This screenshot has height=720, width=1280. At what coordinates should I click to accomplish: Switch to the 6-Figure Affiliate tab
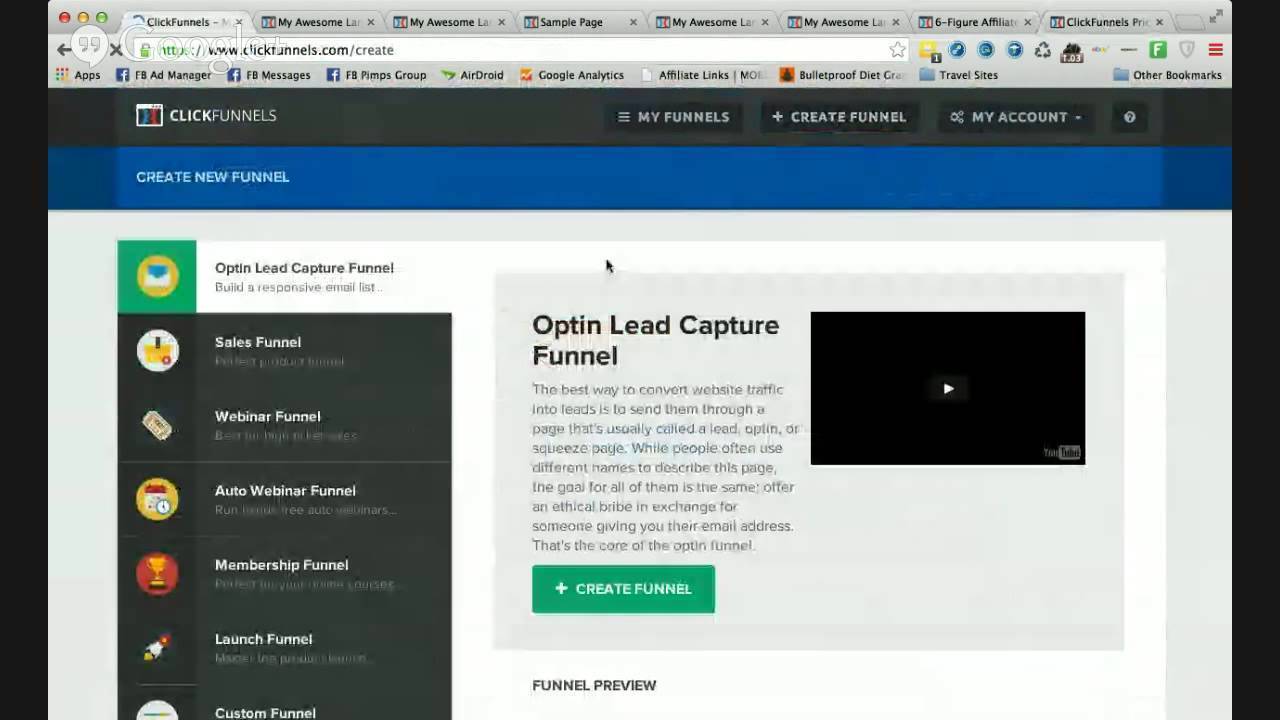point(974,22)
